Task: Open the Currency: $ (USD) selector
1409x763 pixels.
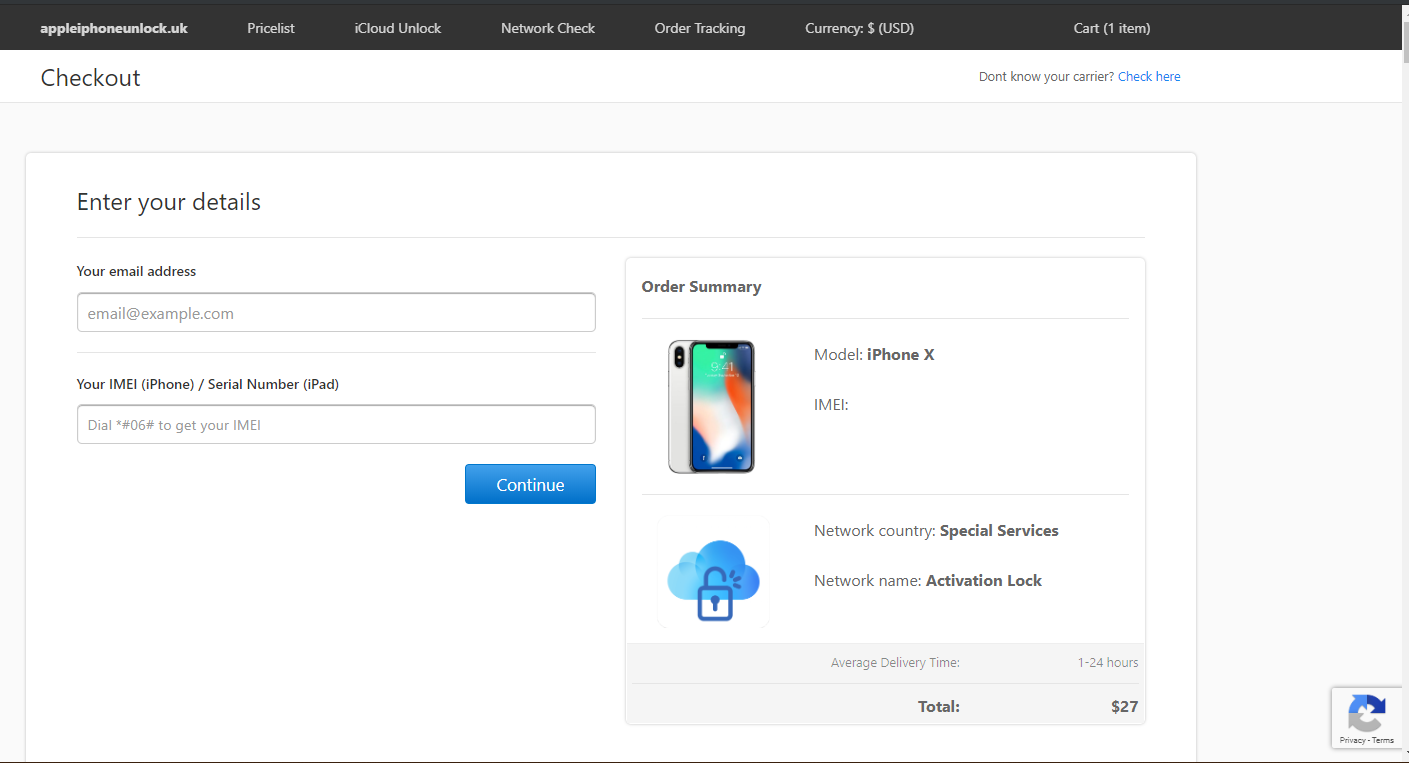Action: 860,28
